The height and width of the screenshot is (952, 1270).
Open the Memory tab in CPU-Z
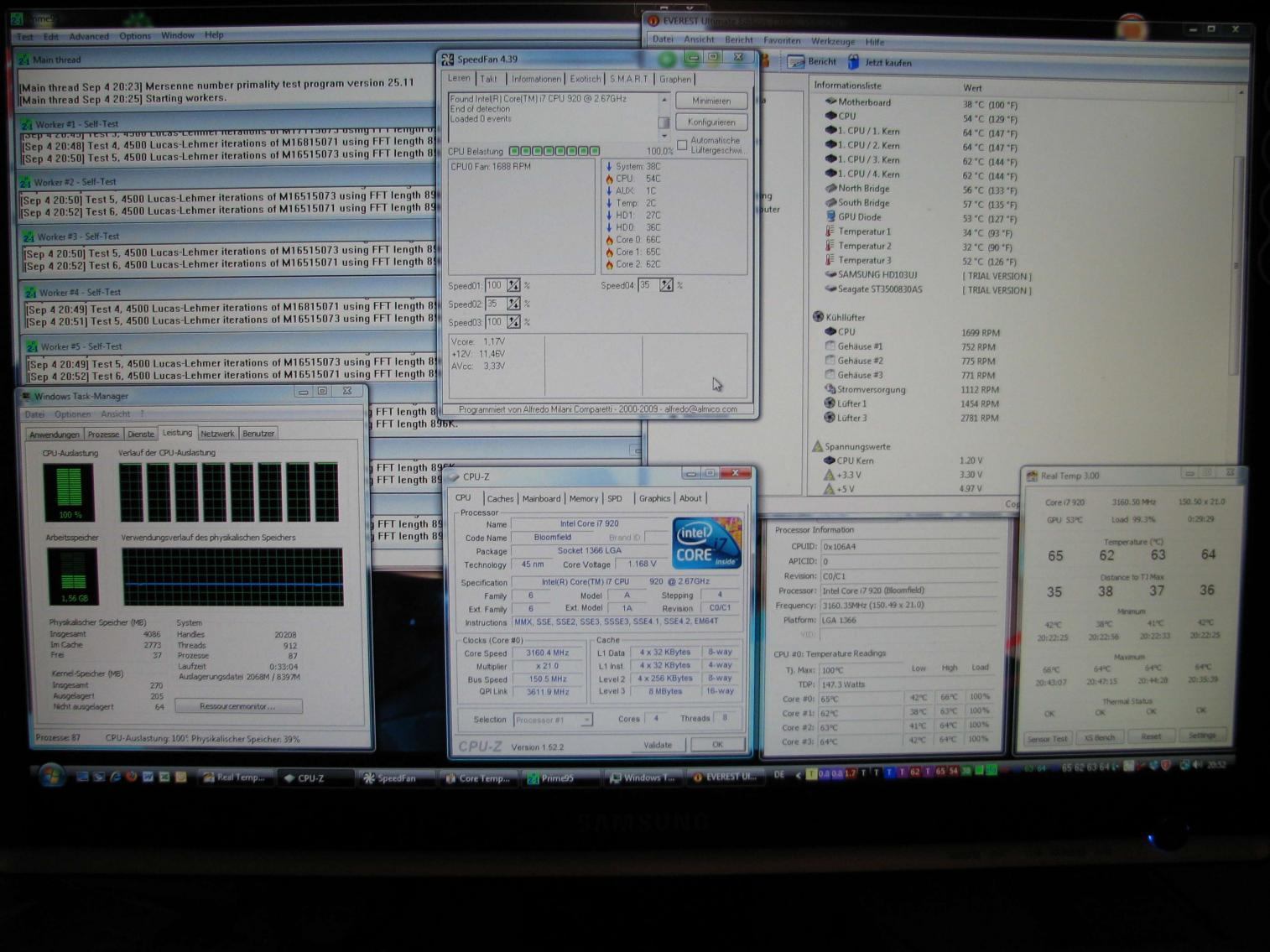point(584,498)
